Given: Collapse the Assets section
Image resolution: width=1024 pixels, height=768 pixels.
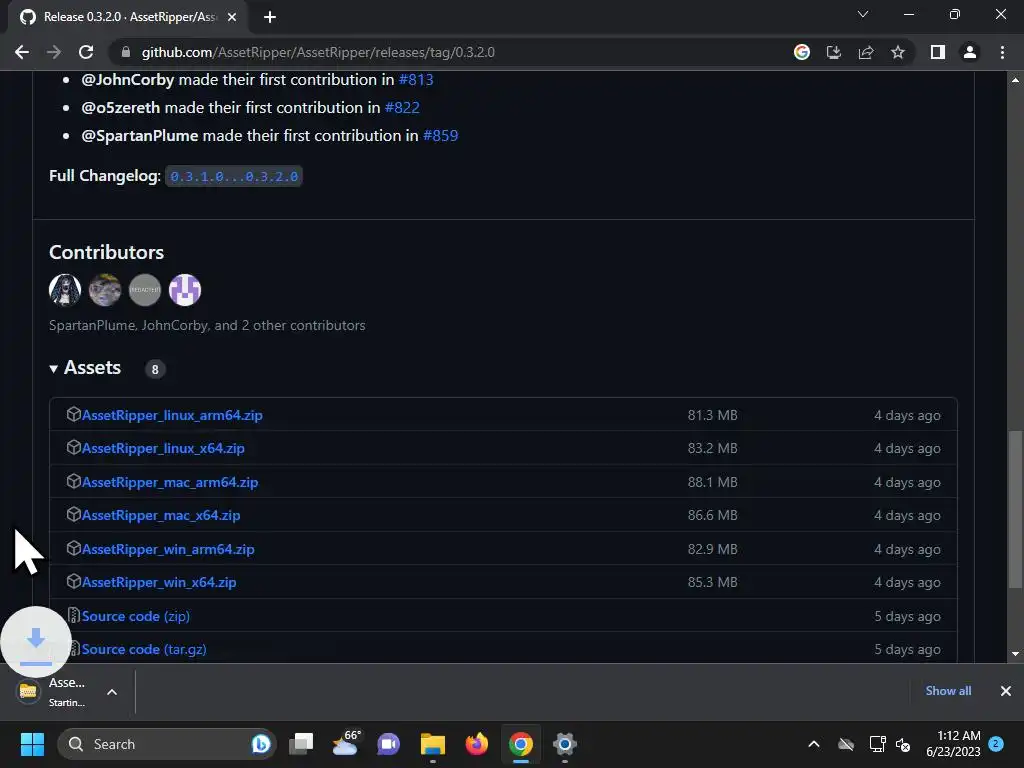Looking at the screenshot, I should coord(85,368).
